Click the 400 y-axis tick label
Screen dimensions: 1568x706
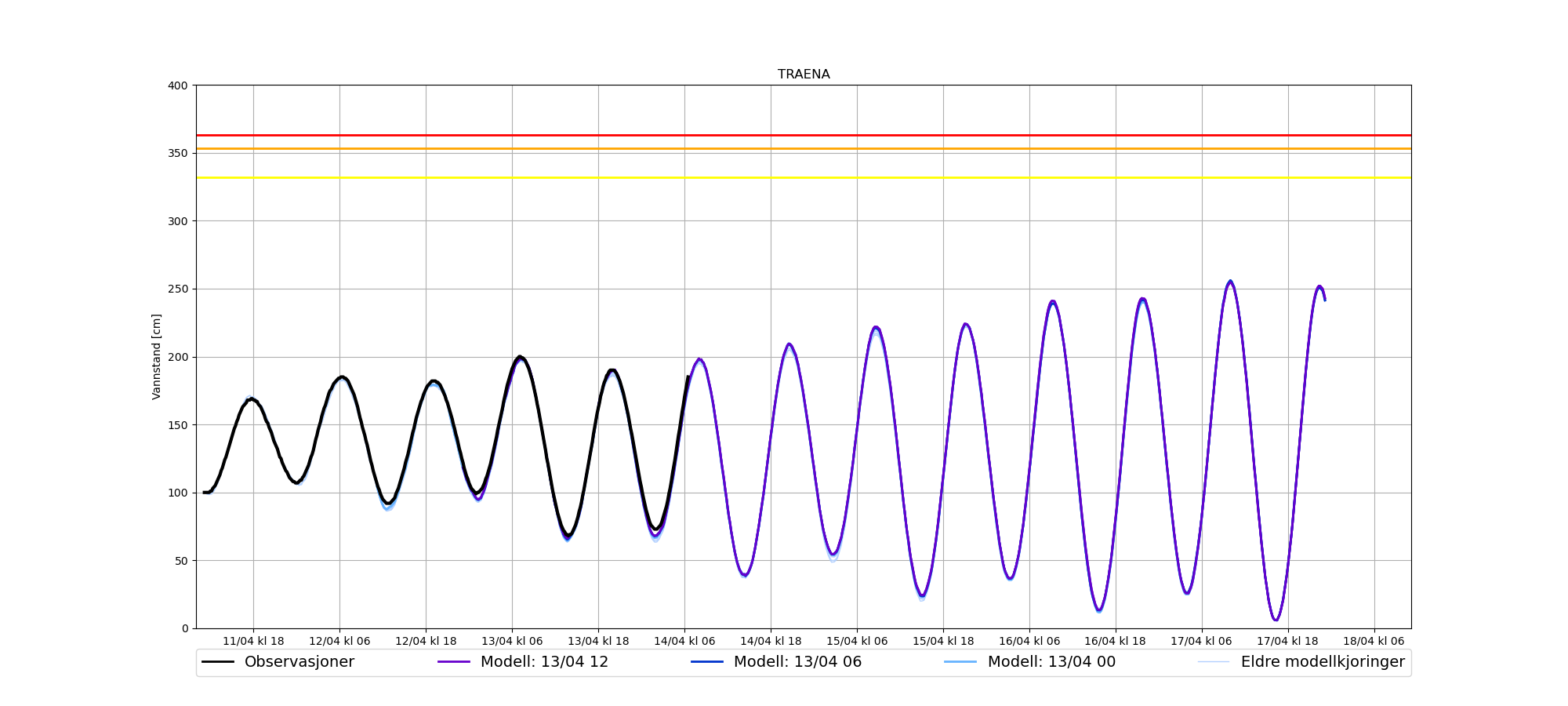pyautogui.click(x=178, y=86)
